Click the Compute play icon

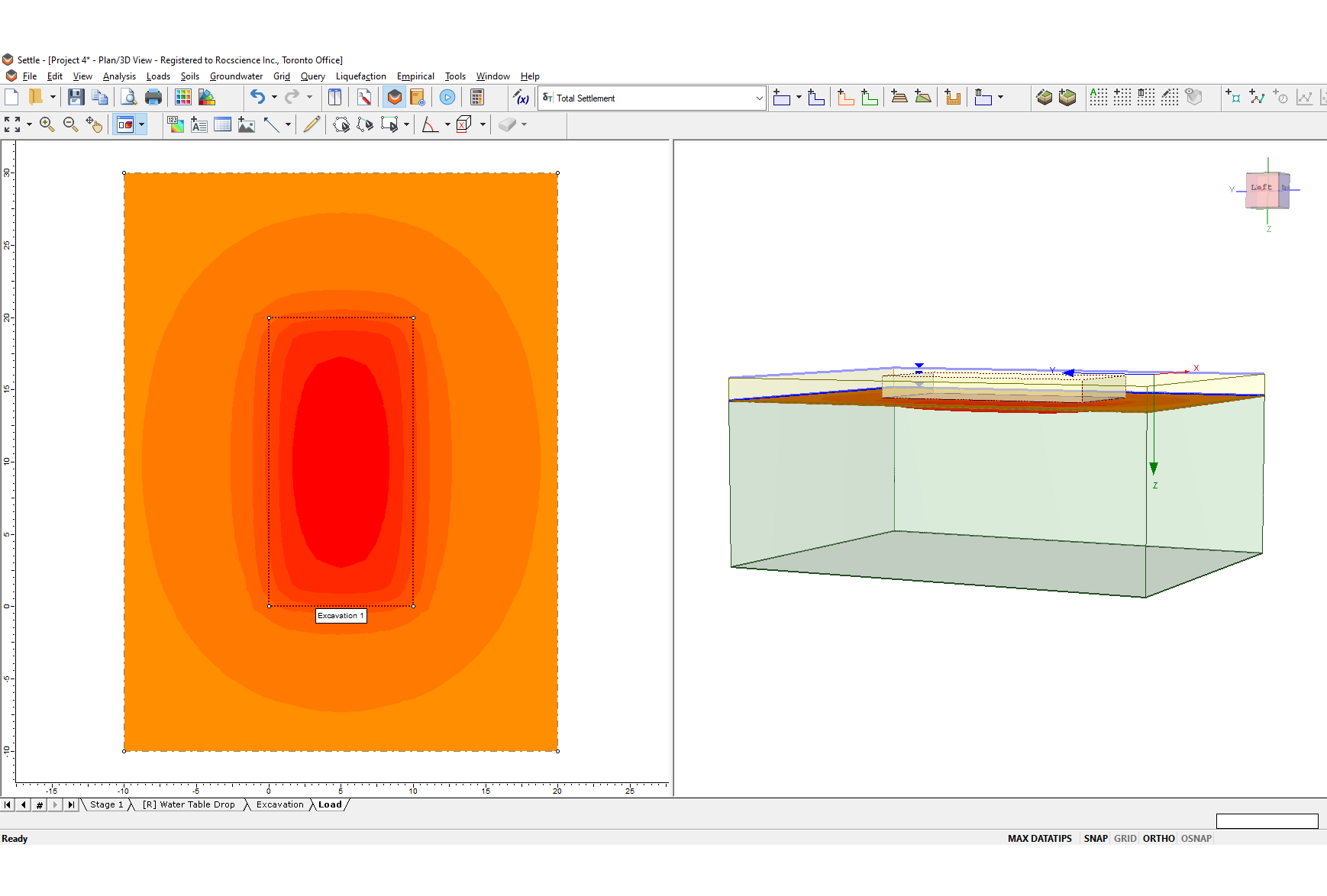point(447,97)
